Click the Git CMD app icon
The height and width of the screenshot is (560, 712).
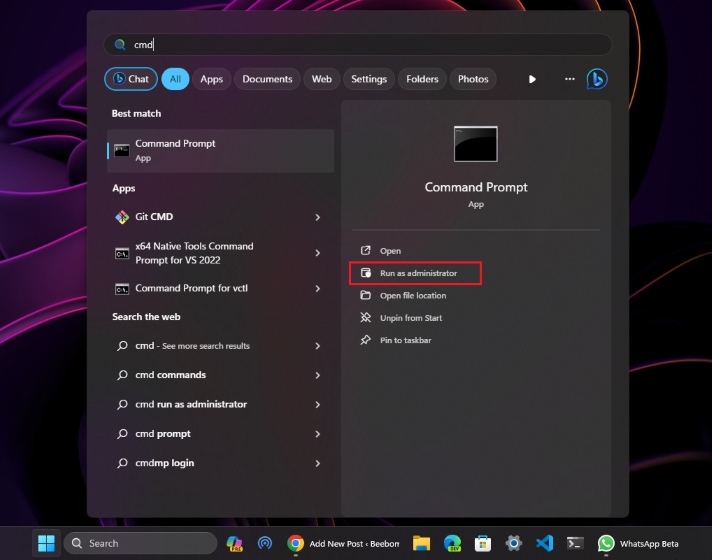click(x=122, y=217)
